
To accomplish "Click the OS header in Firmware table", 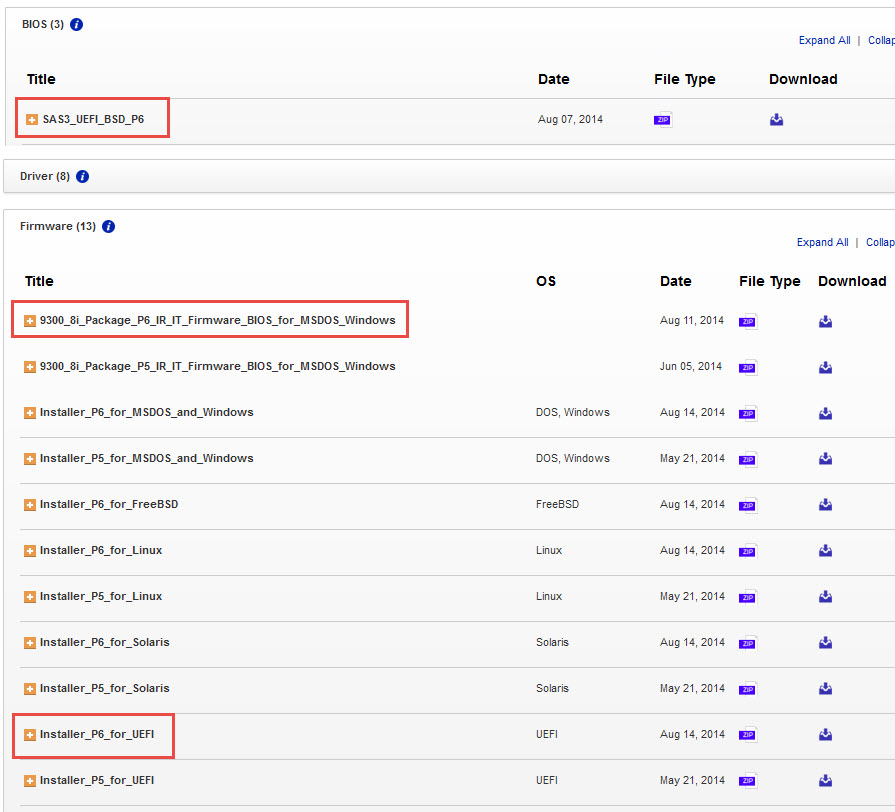I will coord(546,281).
